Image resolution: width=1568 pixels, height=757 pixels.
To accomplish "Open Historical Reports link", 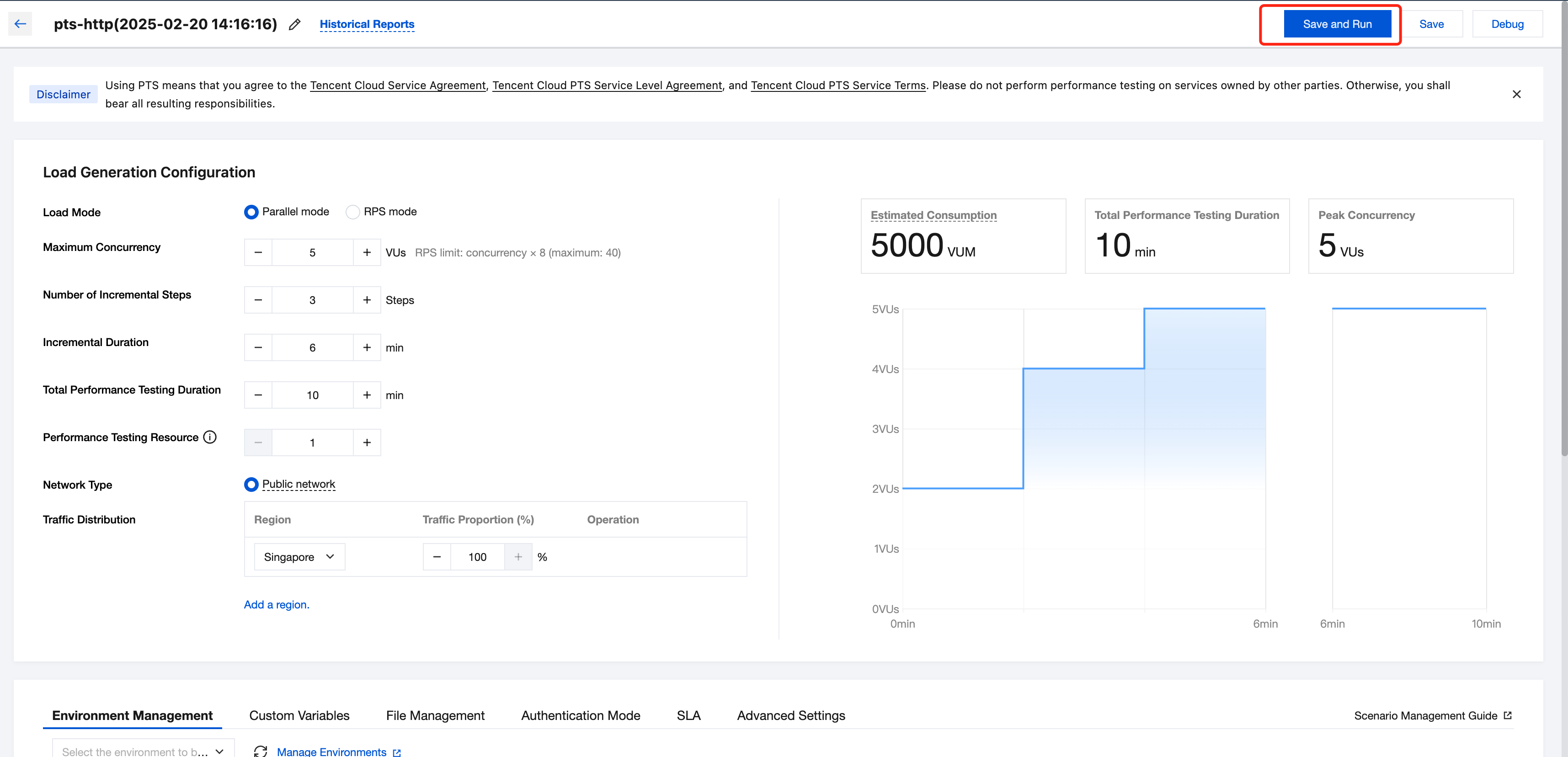I will point(367,24).
